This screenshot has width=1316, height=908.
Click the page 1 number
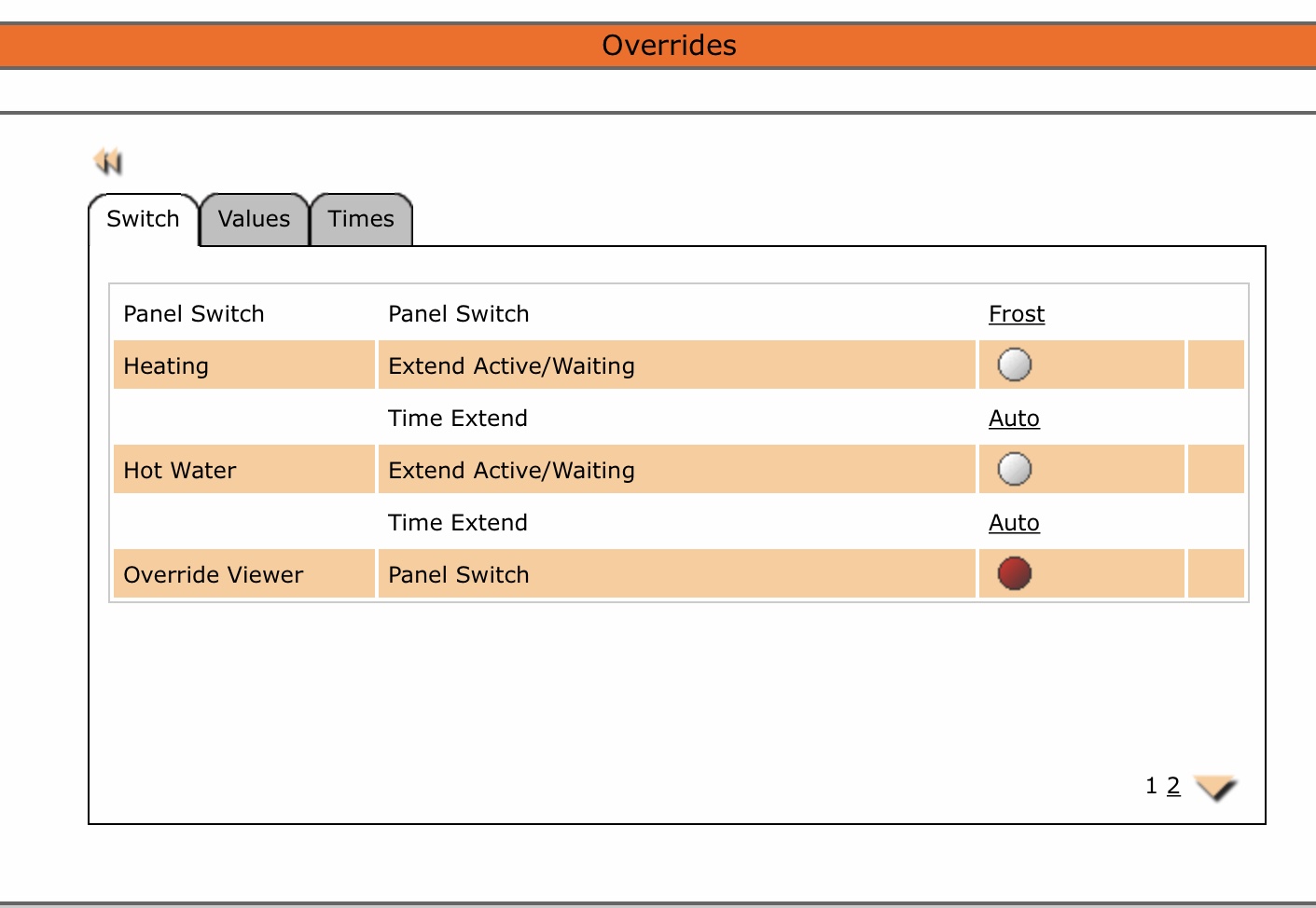coord(1151,786)
